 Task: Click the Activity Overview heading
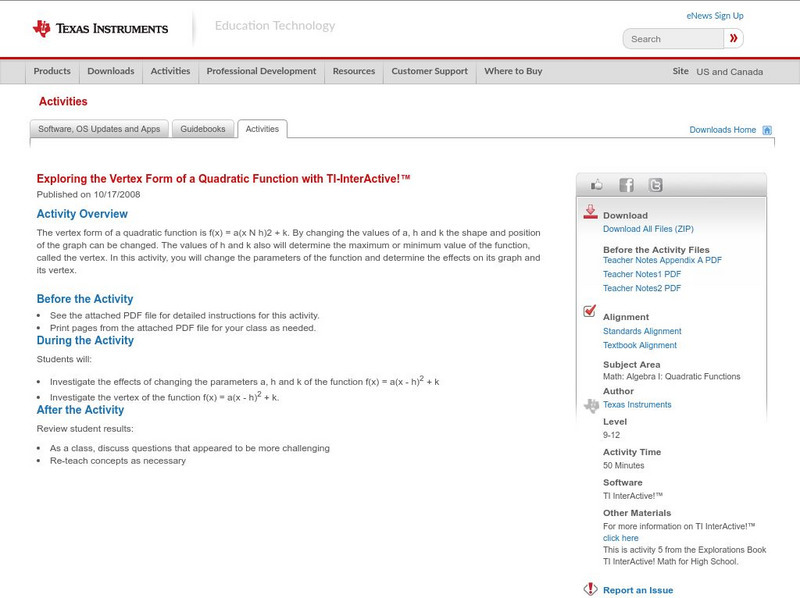tap(82, 214)
